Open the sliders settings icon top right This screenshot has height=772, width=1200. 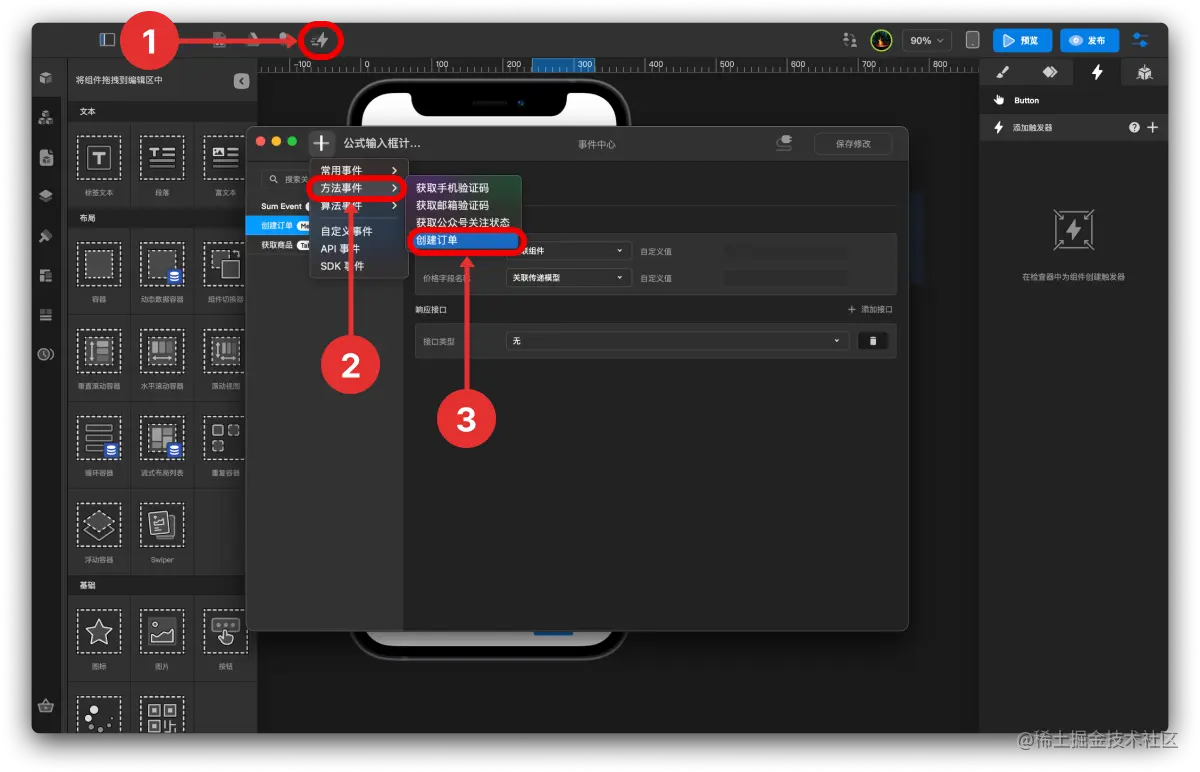pos(1140,40)
